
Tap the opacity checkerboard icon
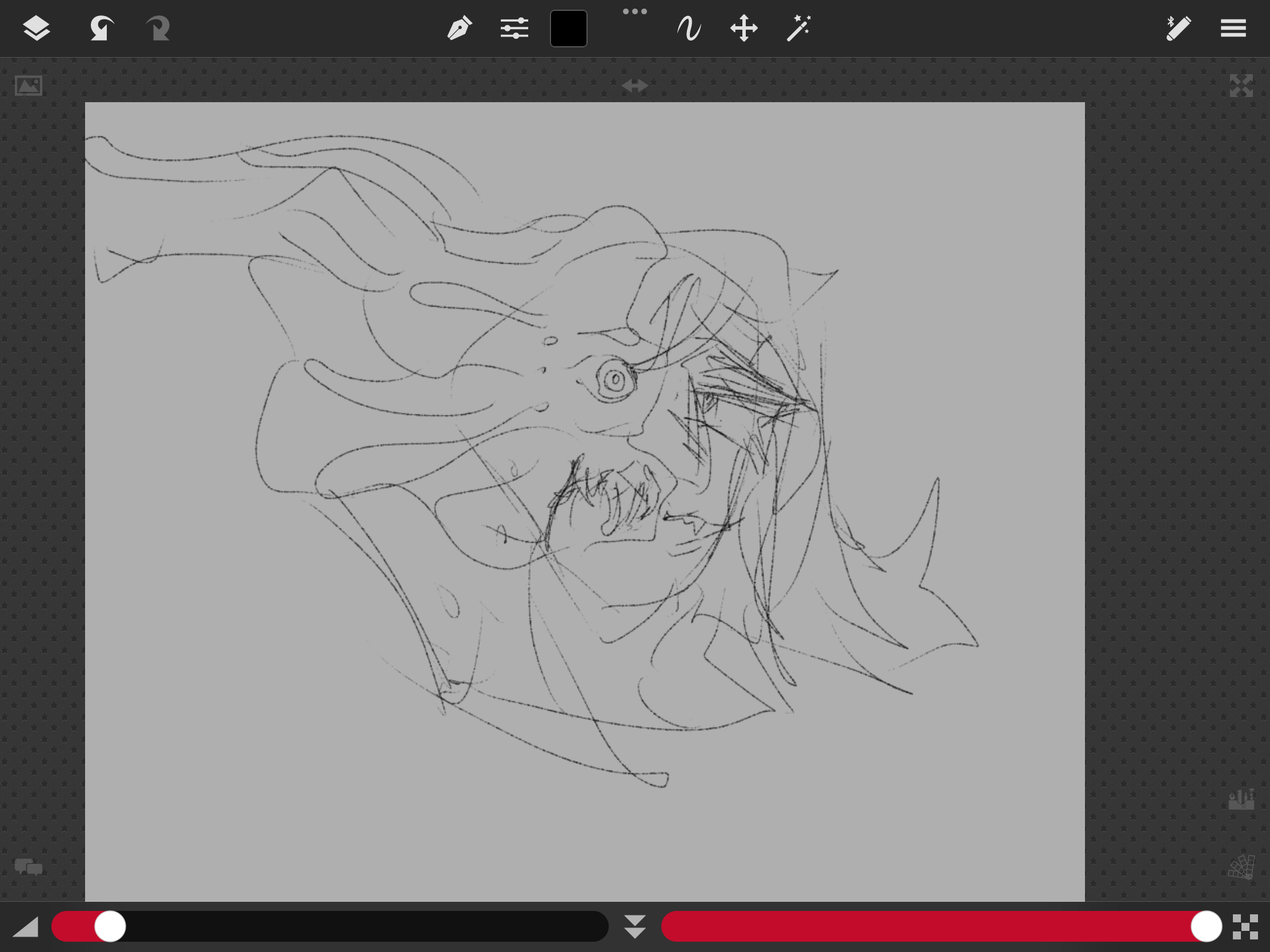1245,926
